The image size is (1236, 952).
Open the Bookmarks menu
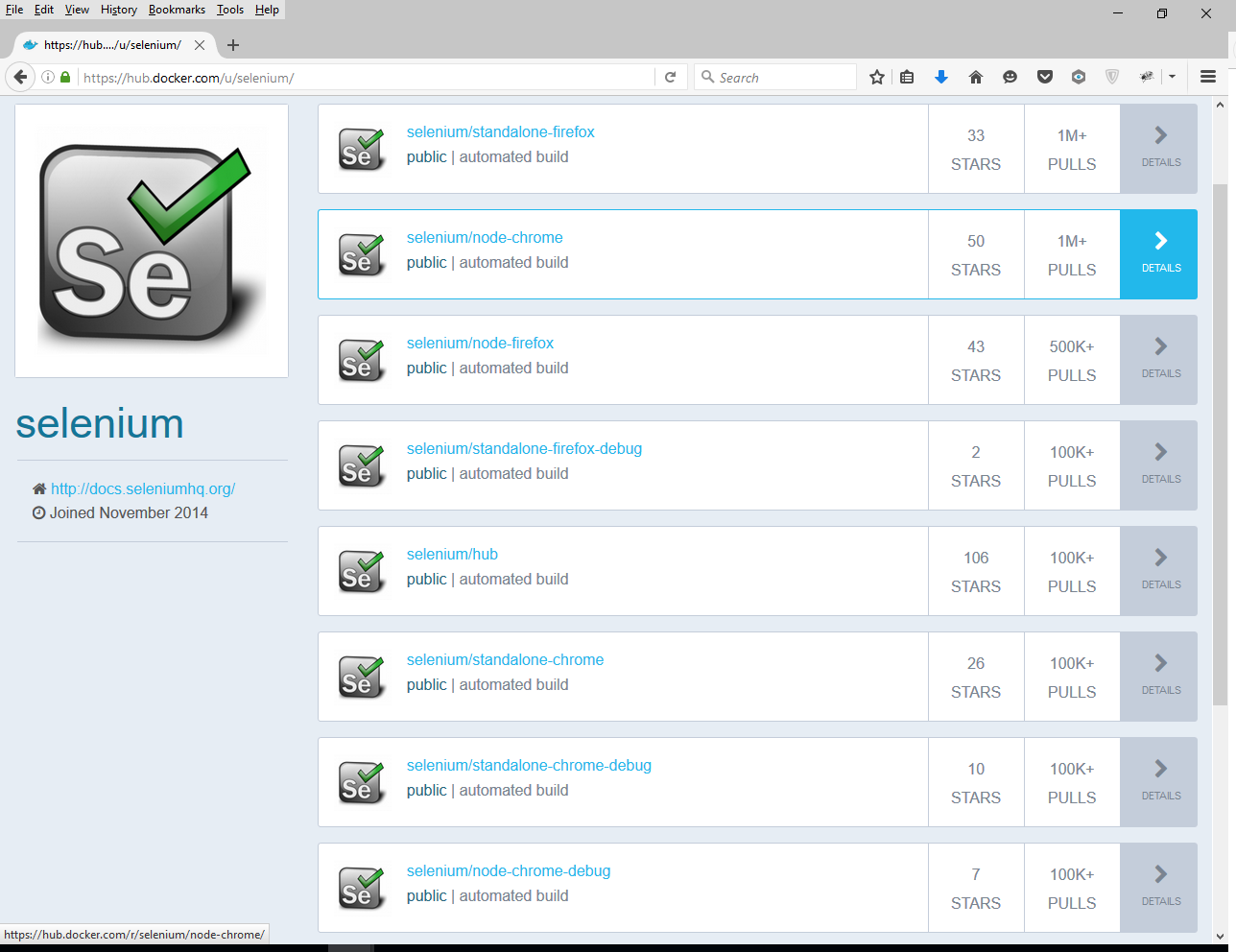[177, 10]
